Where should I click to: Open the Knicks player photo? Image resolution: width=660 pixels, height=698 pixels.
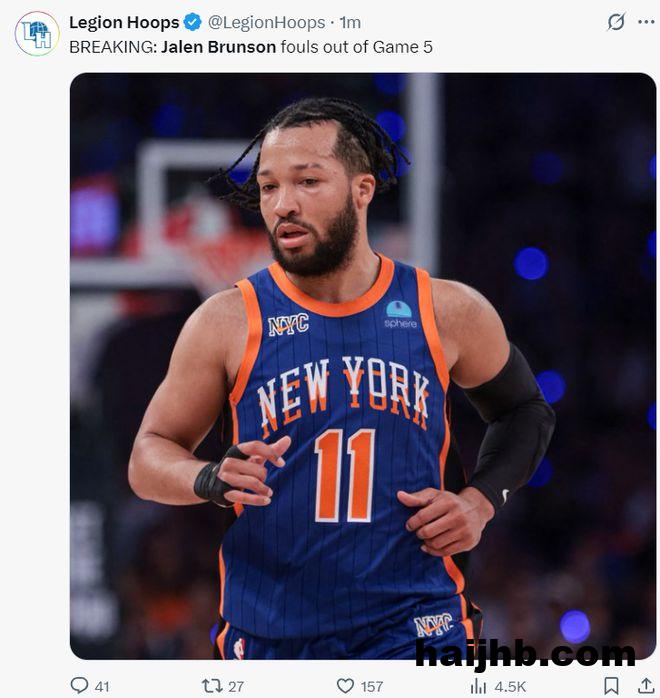point(363,366)
